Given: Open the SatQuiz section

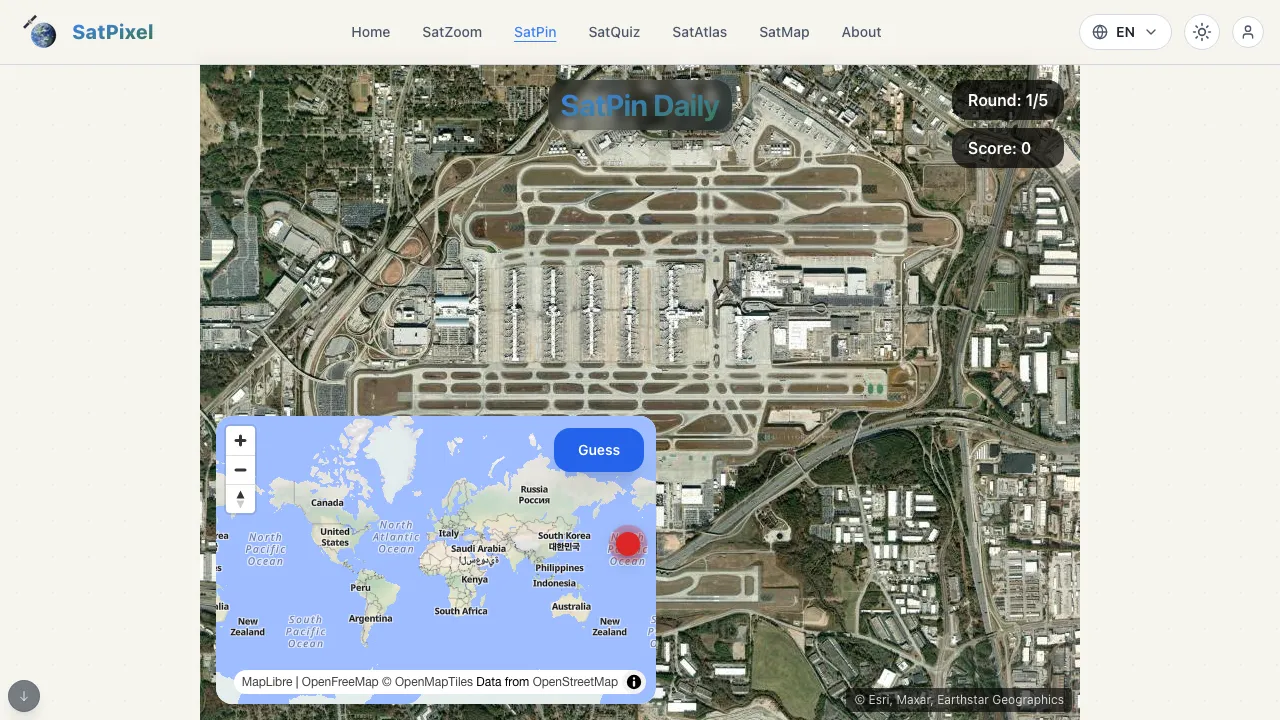Looking at the screenshot, I should point(614,32).
